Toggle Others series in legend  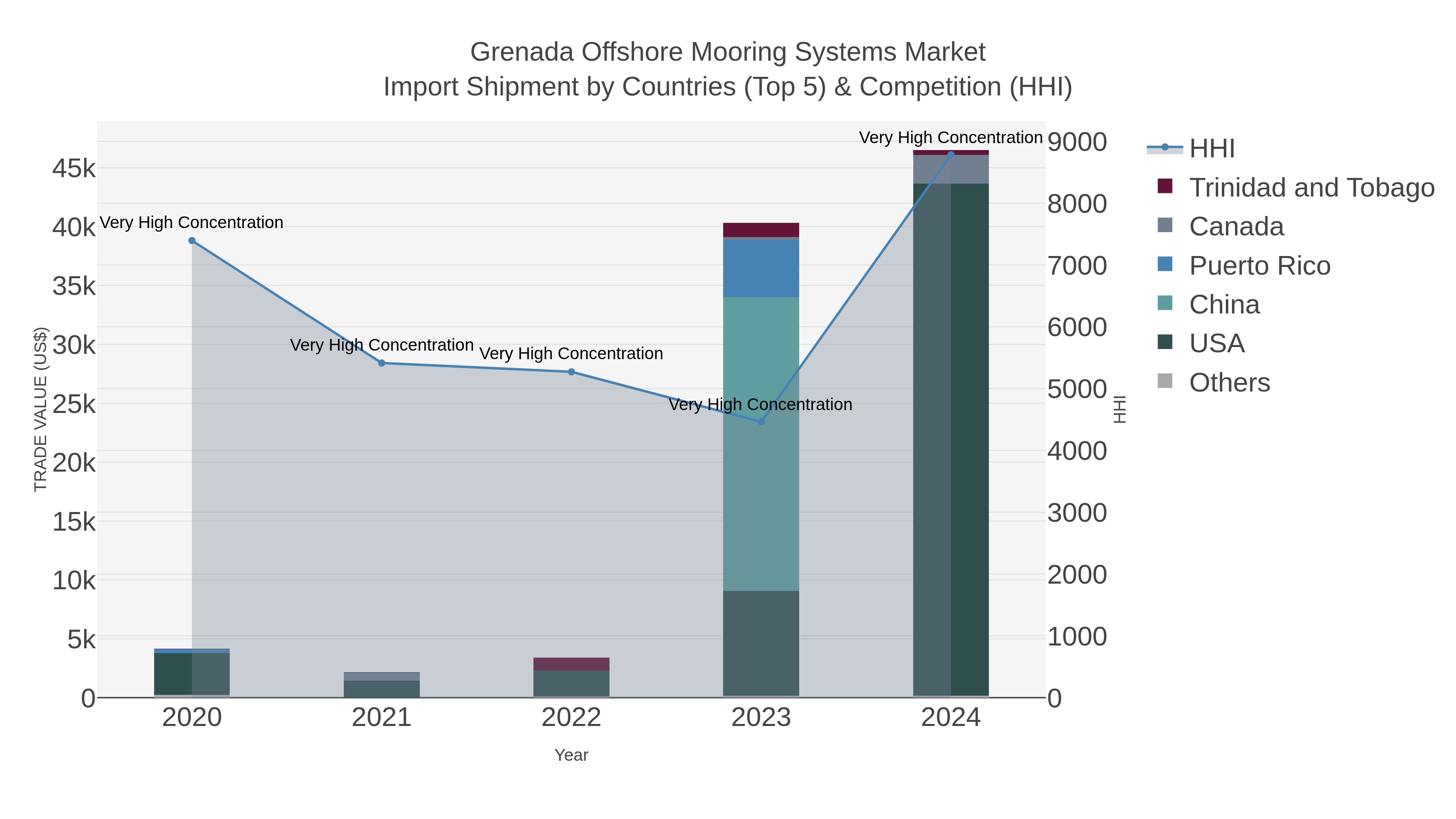coord(1213,382)
